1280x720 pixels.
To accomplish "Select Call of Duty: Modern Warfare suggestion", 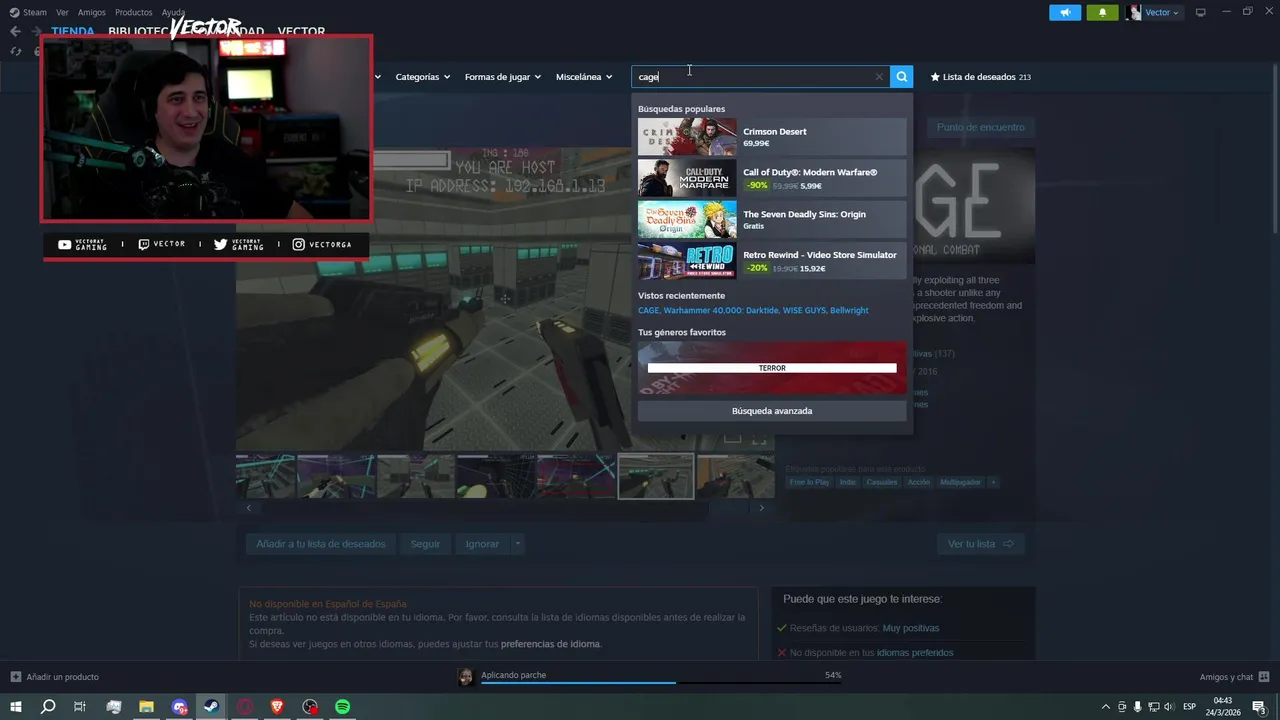I will 772,178.
